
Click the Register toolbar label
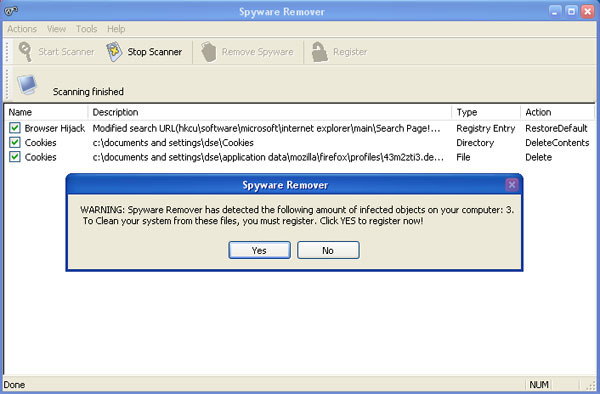point(350,52)
